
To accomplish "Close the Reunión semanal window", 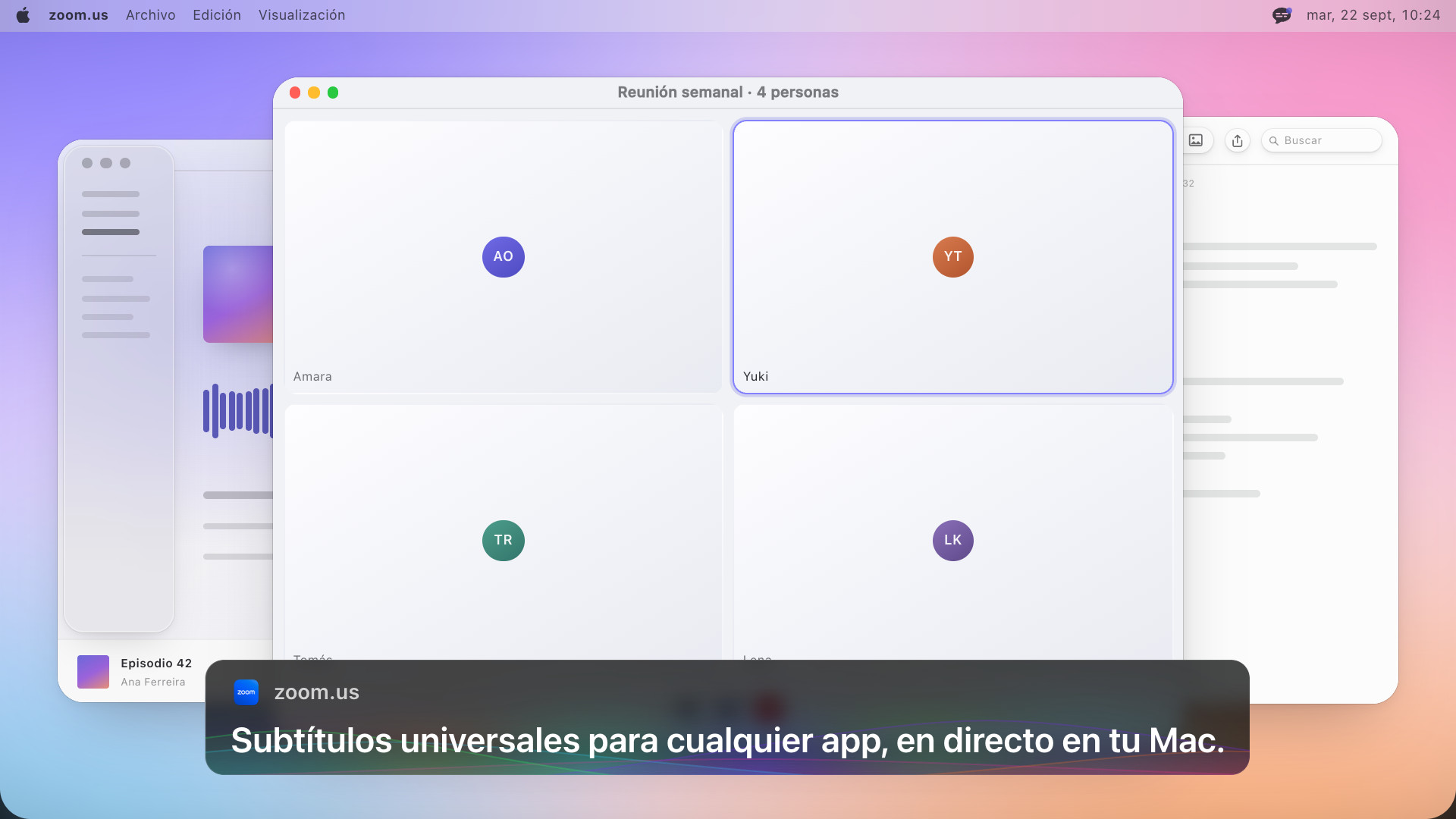I will pyautogui.click(x=295, y=93).
